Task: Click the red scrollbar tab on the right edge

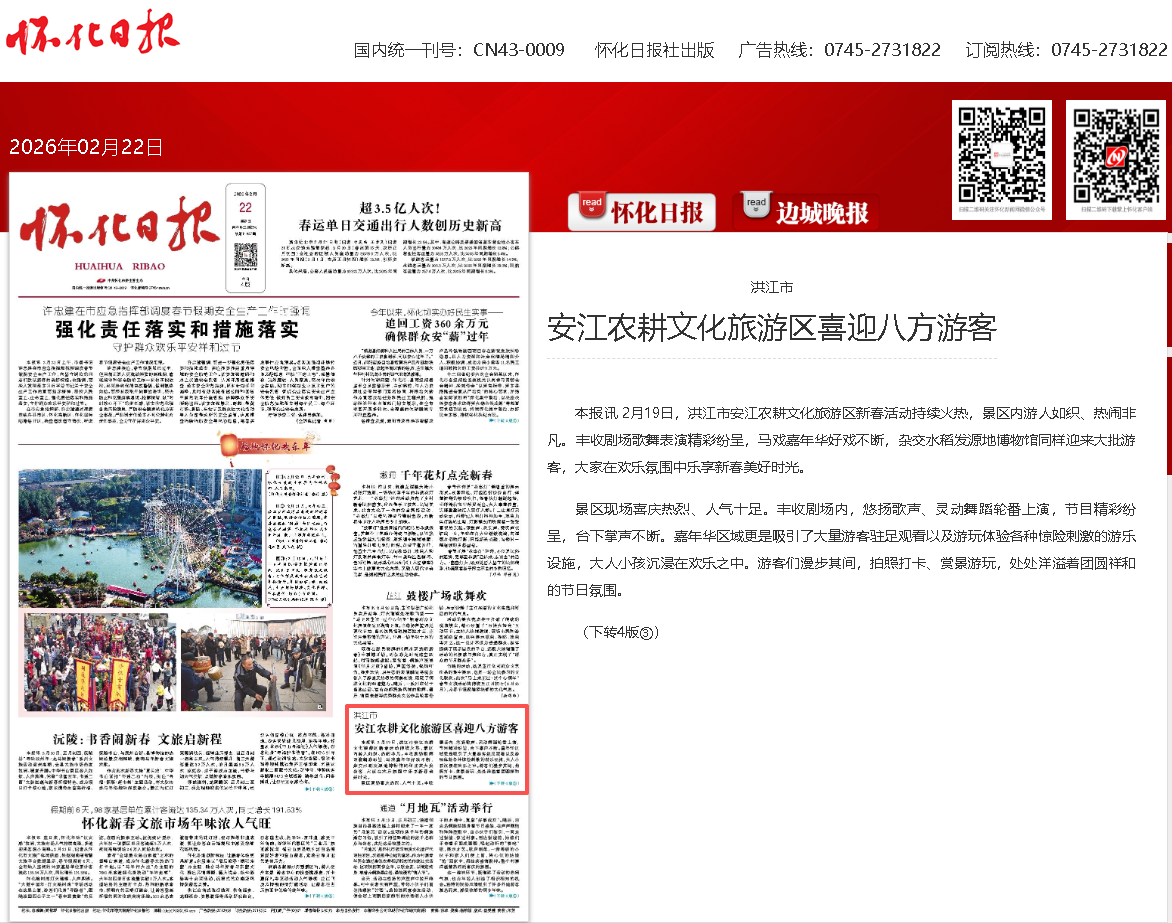Action: pyautogui.click(x=1167, y=290)
